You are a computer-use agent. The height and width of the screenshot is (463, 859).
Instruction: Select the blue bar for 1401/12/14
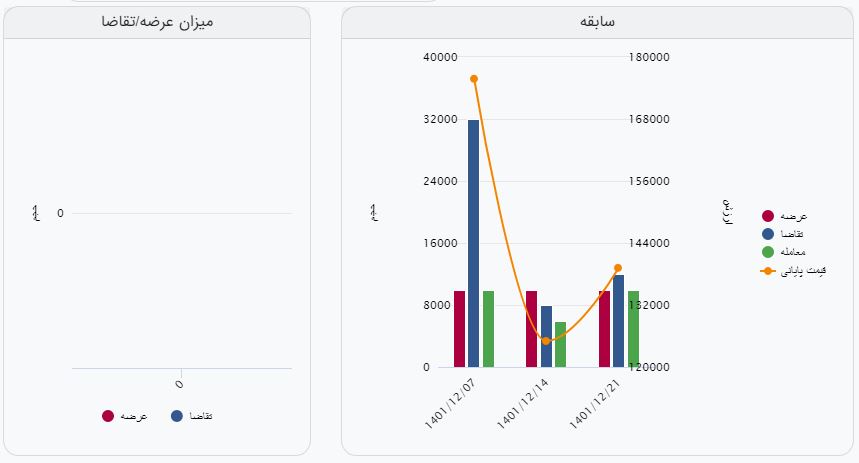point(546,337)
